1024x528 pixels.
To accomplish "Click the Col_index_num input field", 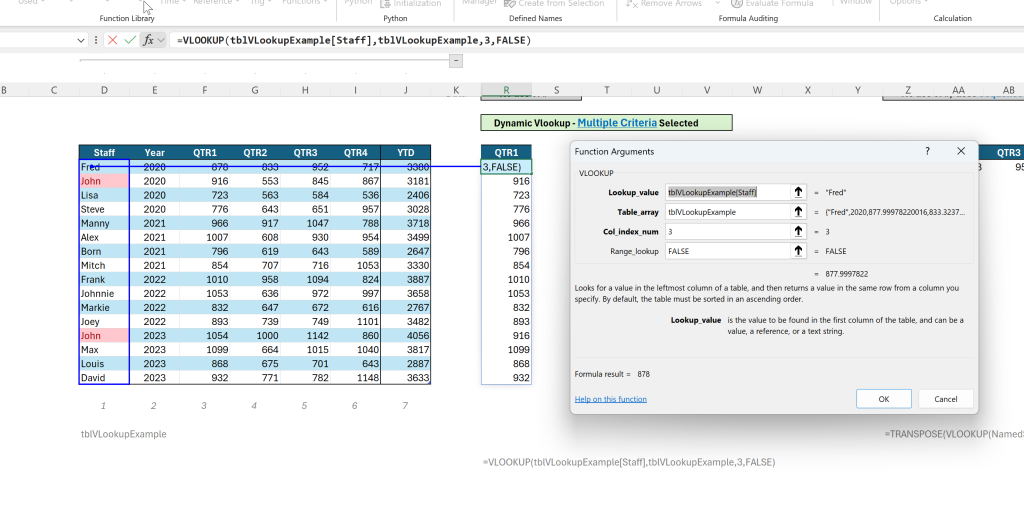I will click(x=728, y=231).
